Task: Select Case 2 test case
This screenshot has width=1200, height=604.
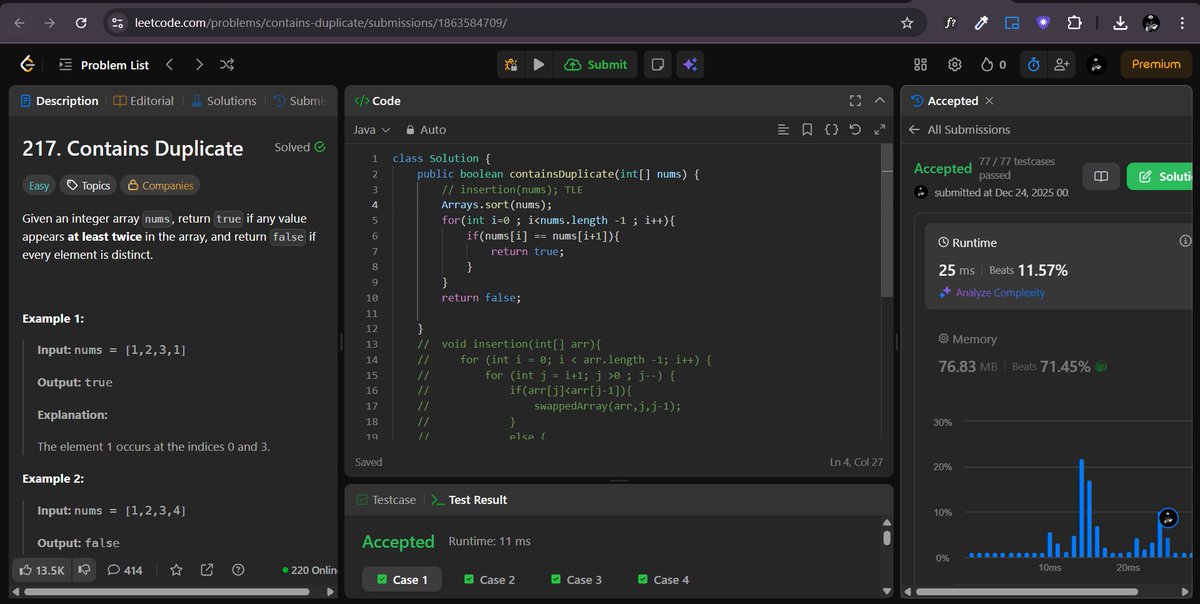Action: coord(489,580)
